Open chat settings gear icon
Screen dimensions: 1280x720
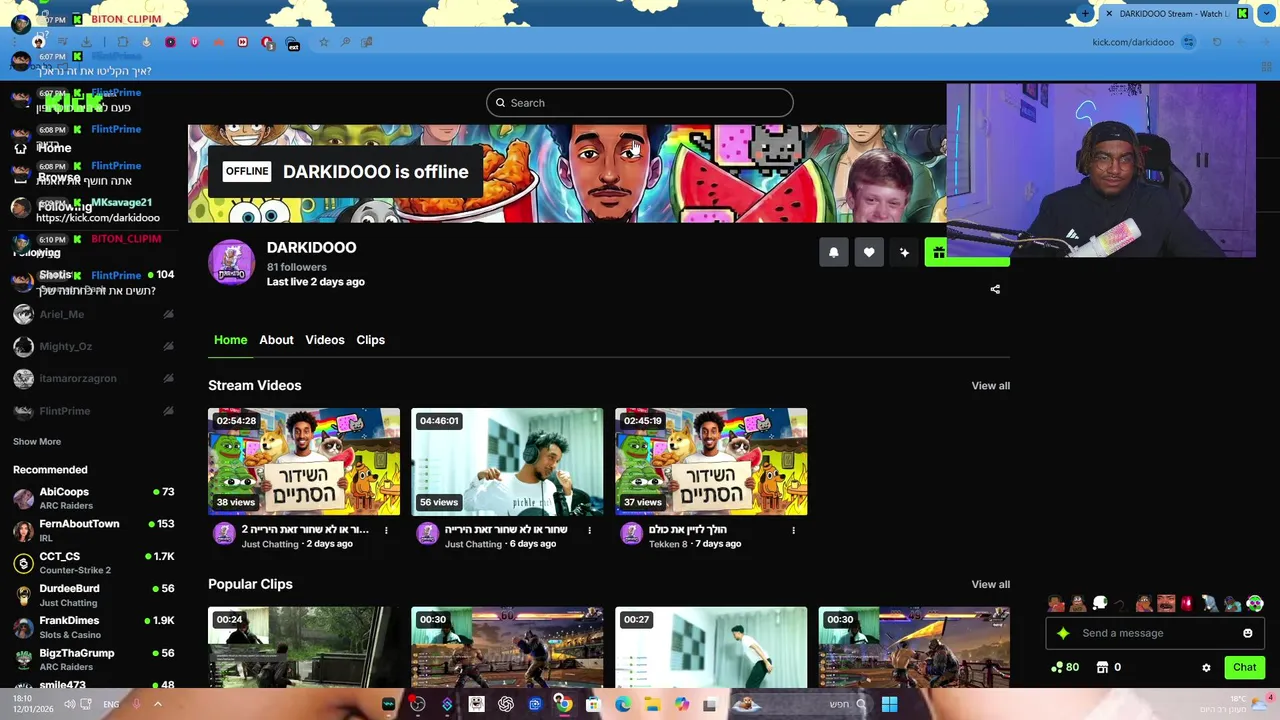1206,668
